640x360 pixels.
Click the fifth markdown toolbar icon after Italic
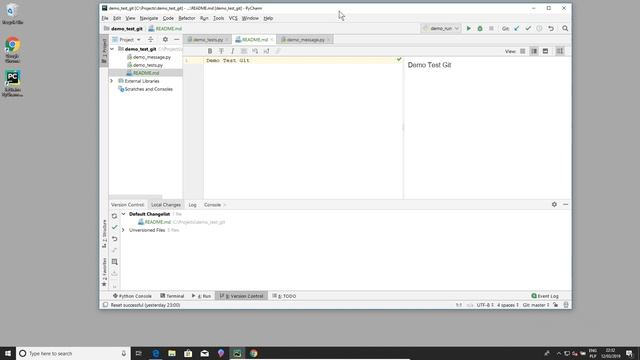tap(255, 51)
